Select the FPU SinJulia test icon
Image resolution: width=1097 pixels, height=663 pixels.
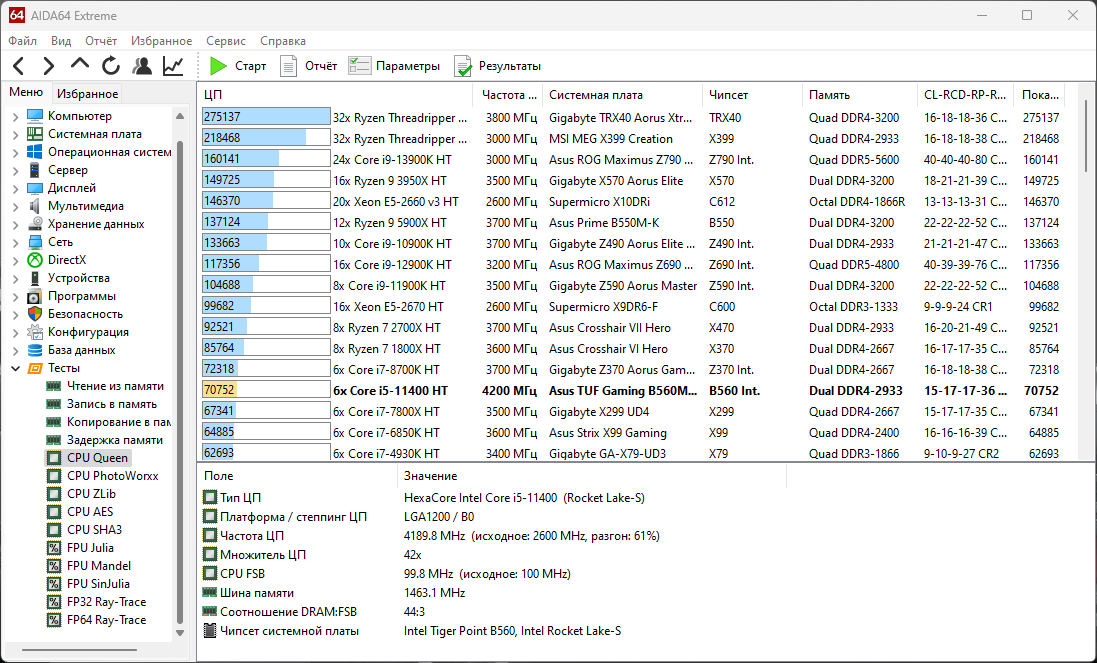click(53, 584)
